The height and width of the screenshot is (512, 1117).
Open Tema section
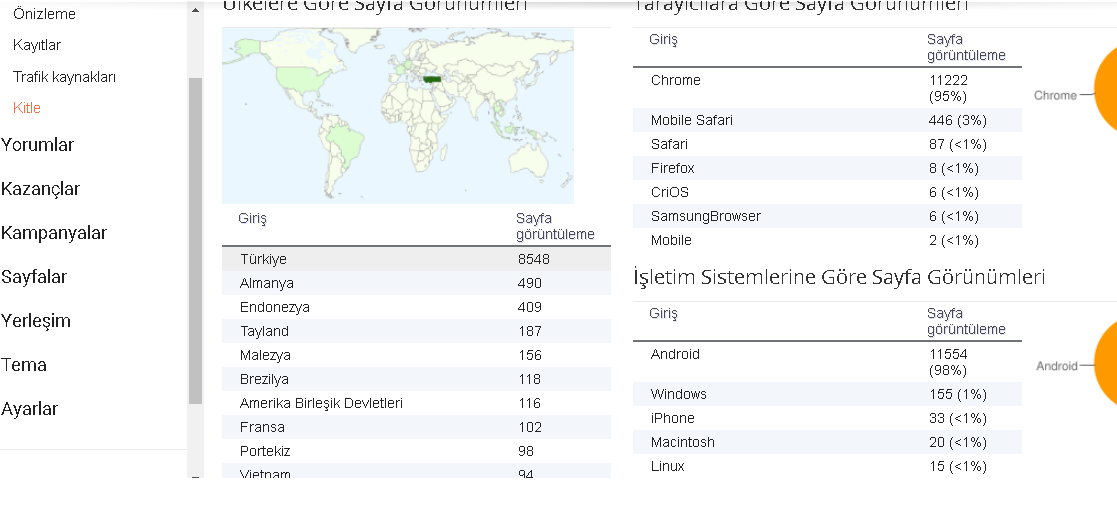coord(24,365)
